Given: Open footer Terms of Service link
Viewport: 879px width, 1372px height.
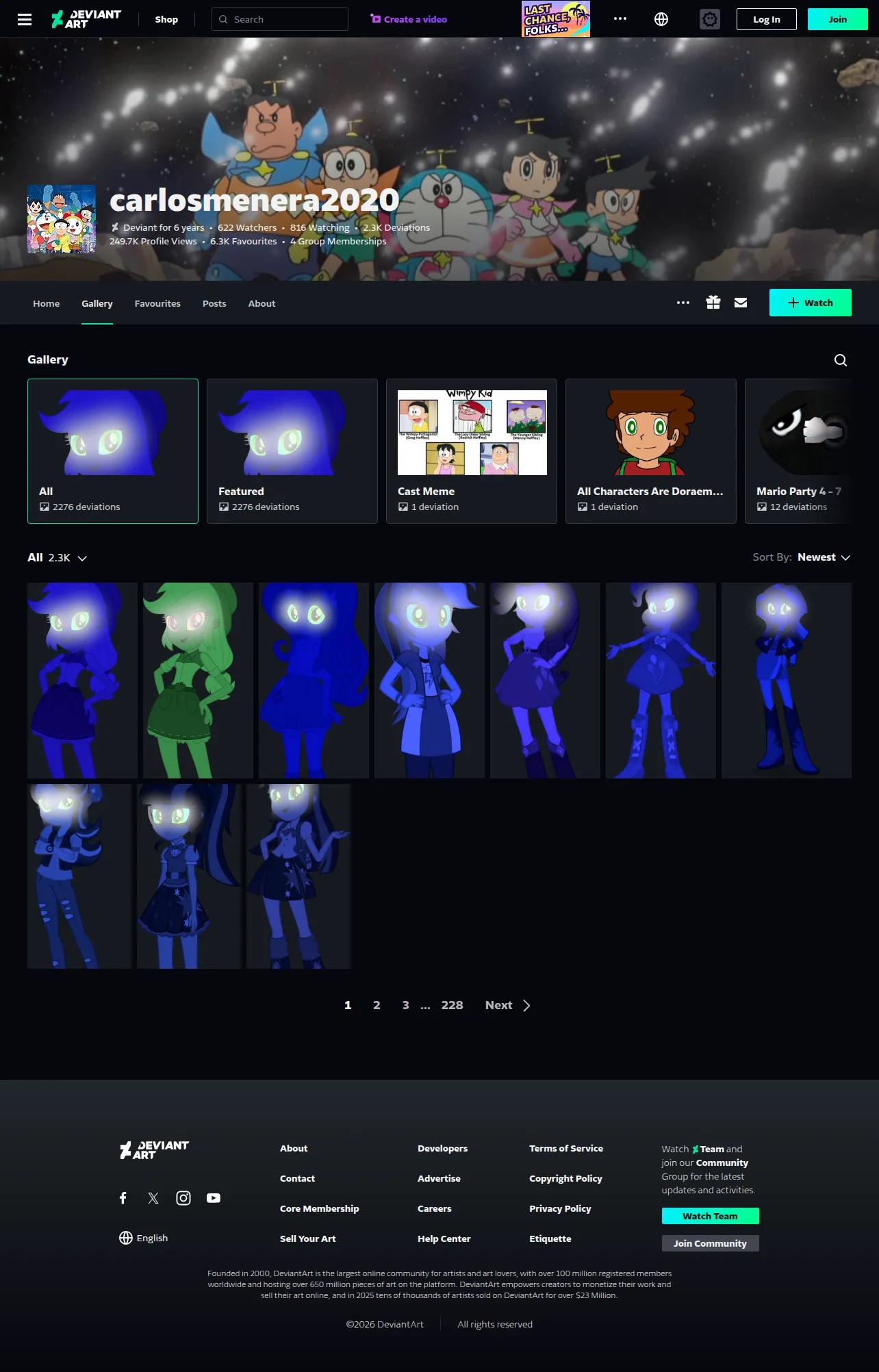Looking at the screenshot, I should coord(566,1149).
